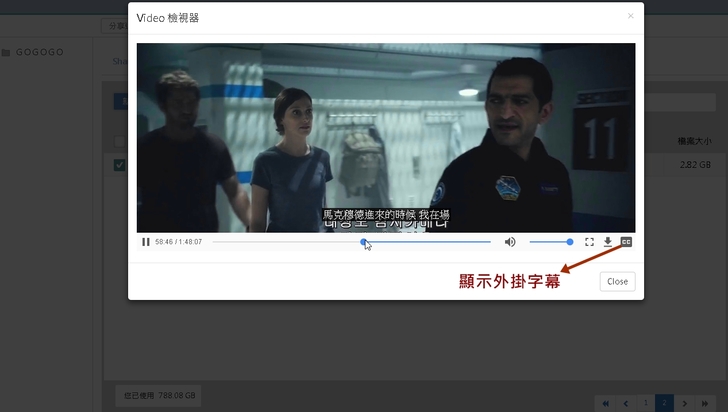Download the video file
728x412 pixels.
click(x=608, y=242)
